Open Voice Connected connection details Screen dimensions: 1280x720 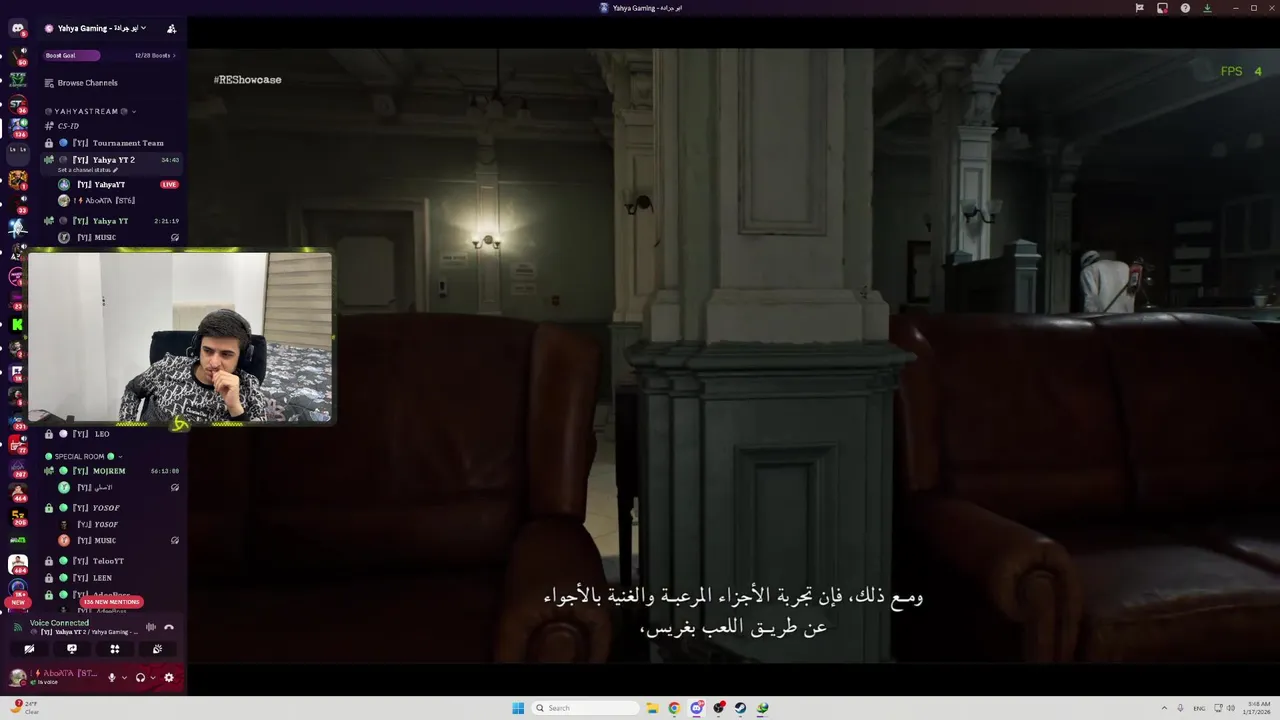pyautogui.click(x=60, y=623)
